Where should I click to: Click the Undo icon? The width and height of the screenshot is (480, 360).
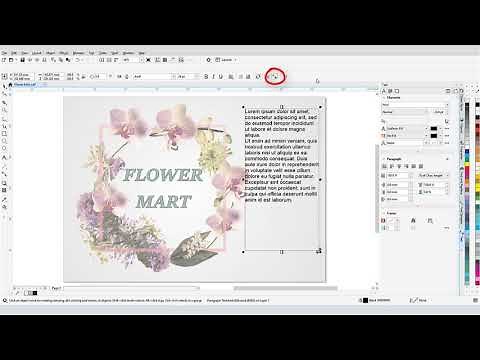click(x=77, y=60)
